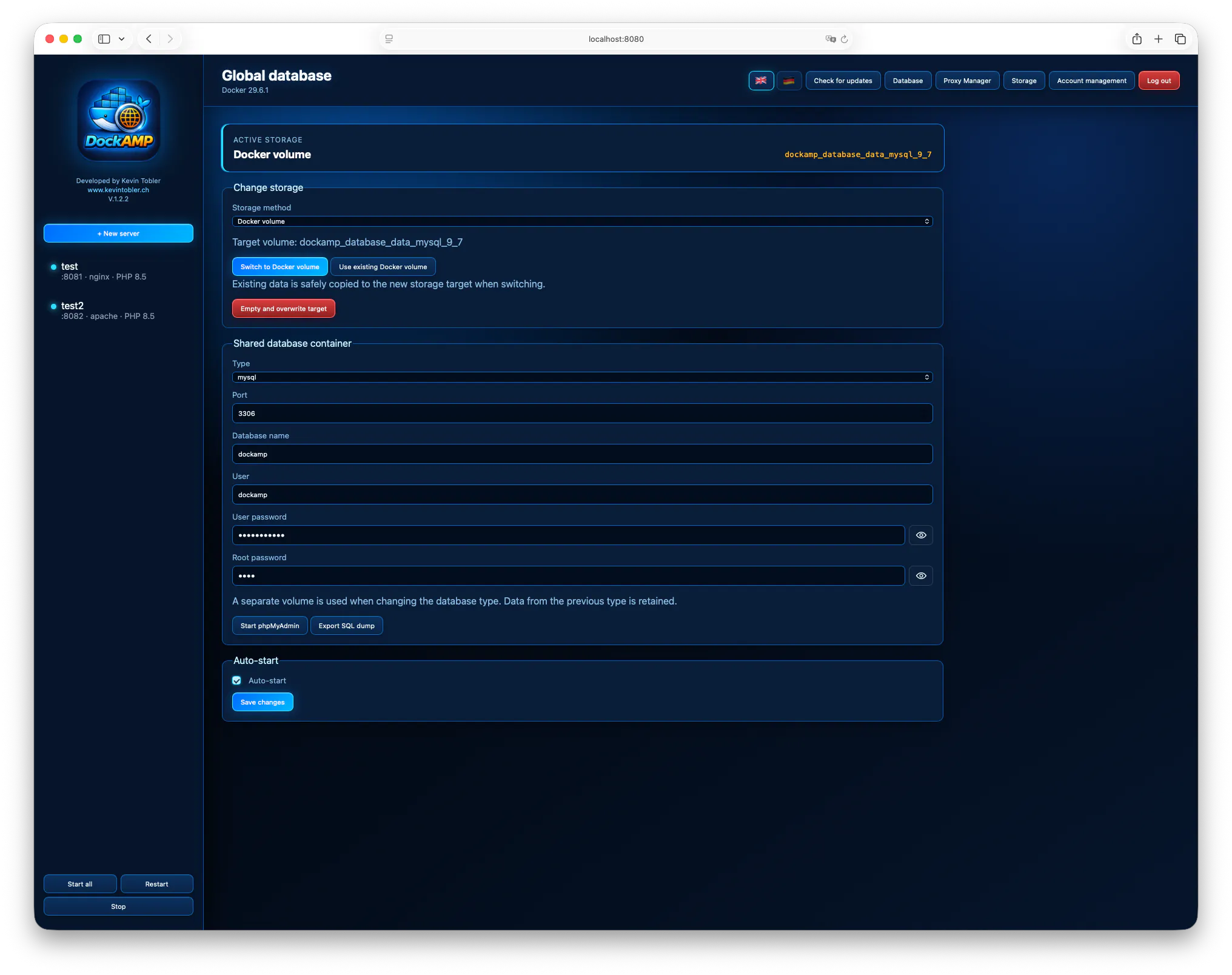Save changes
The height and width of the screenshot is (975, 1232).
point(263,702)
